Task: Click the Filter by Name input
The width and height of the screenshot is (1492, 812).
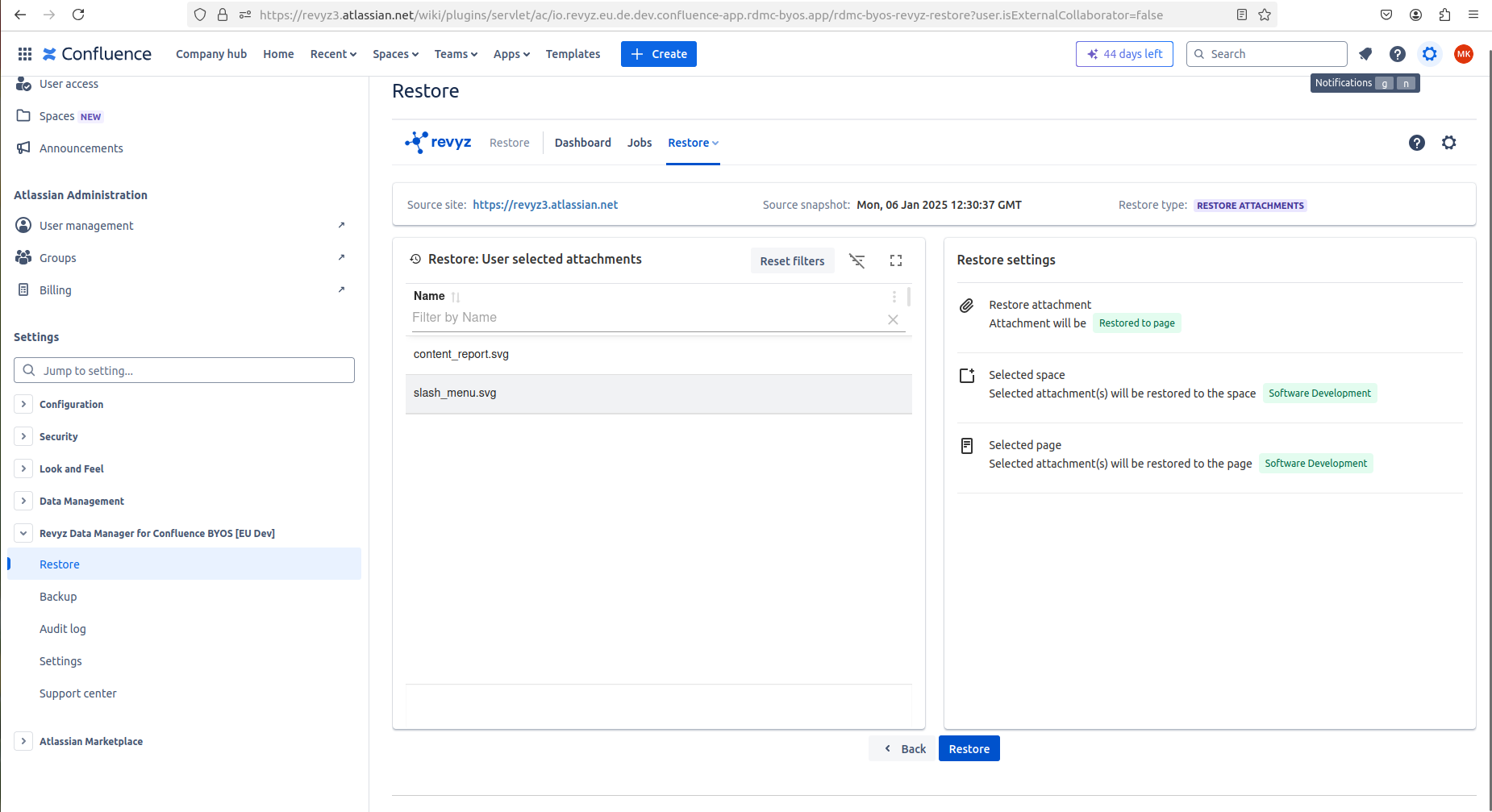Action: pyautogui.click(x=645, y=318)
